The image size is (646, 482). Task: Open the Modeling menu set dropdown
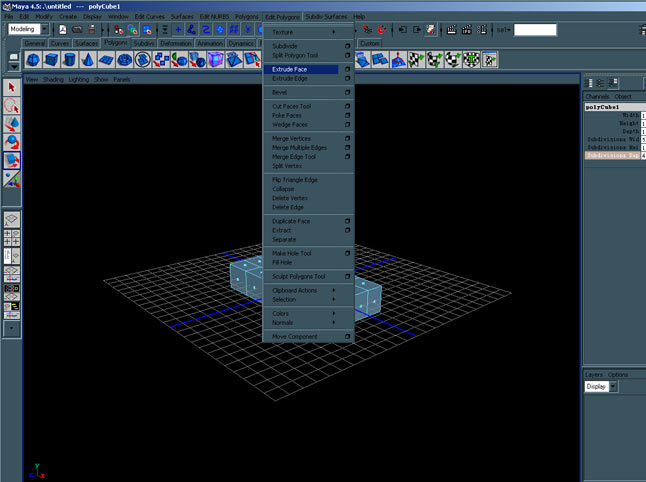pyautogui.click(x=44, y=29)
